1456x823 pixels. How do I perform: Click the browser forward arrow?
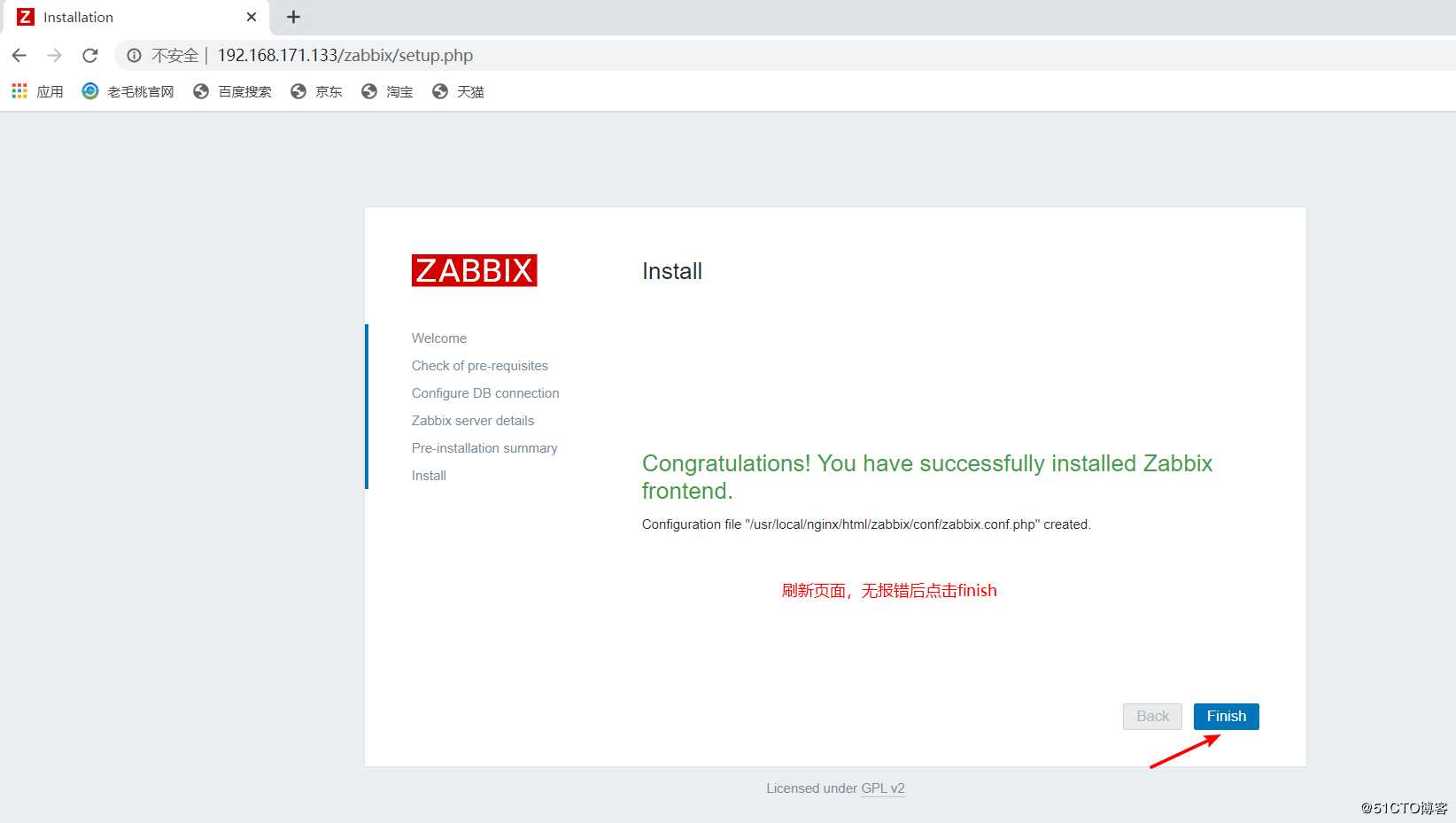pyautogui.click(x=55, y=55)
